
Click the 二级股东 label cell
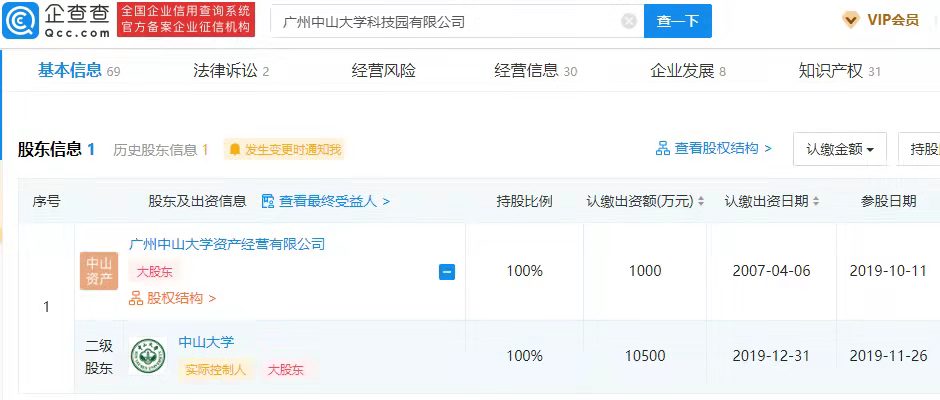(99, 356)
